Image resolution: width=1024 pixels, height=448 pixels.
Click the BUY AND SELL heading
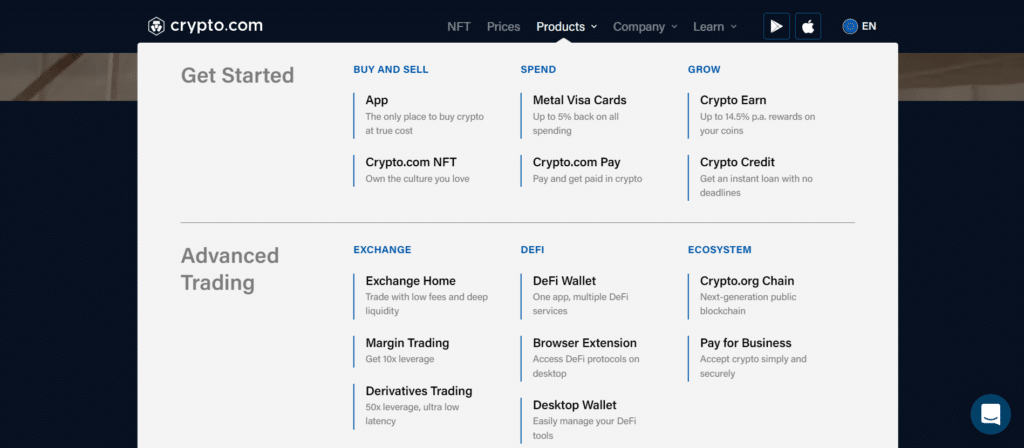coord(391,69)
